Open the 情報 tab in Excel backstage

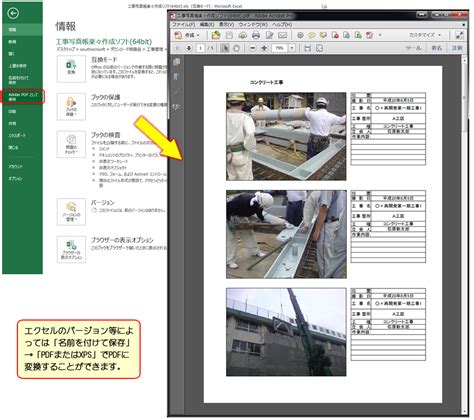tap(22, 30)
